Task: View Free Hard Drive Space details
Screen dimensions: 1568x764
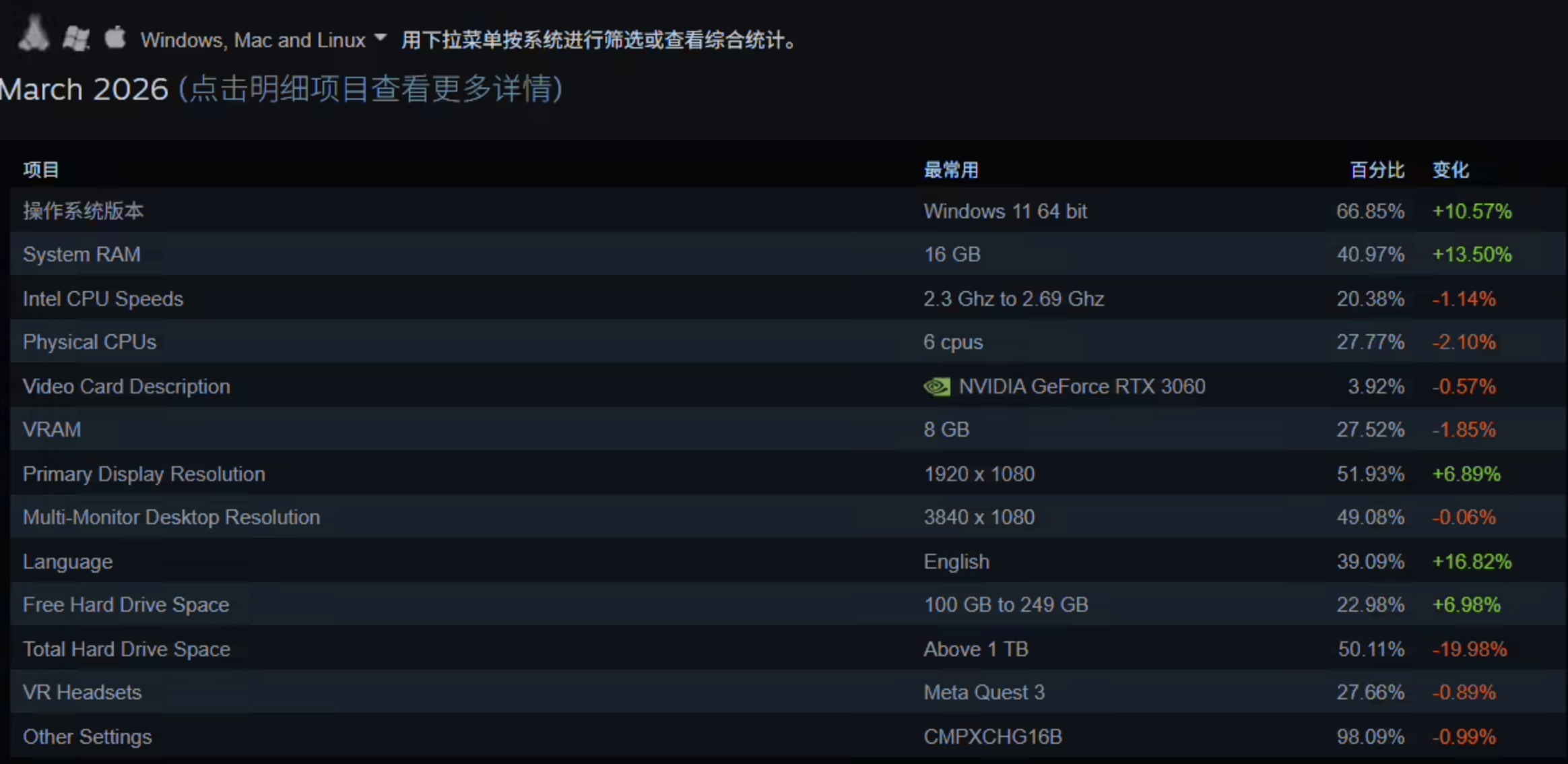Action: click(x=126, y=605)
